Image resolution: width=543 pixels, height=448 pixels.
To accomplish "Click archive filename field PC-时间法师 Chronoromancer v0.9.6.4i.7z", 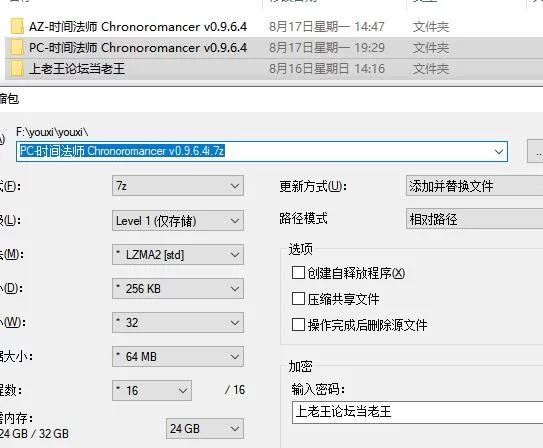I will 262,151.
